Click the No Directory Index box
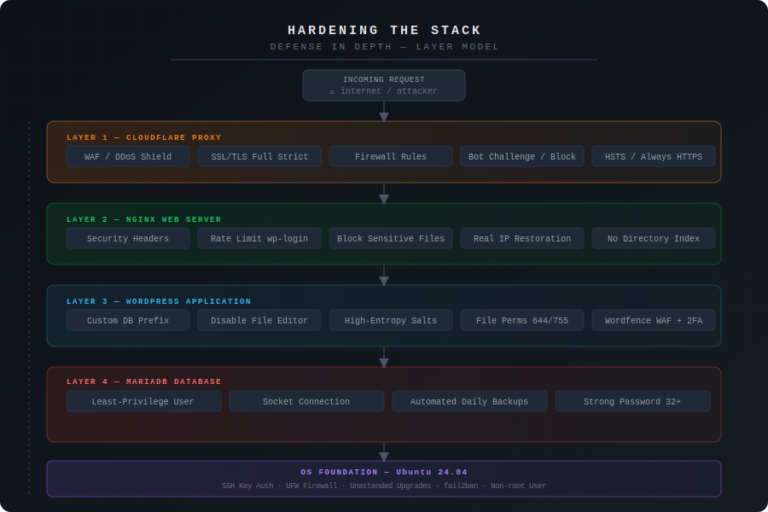 pos(653,239)
